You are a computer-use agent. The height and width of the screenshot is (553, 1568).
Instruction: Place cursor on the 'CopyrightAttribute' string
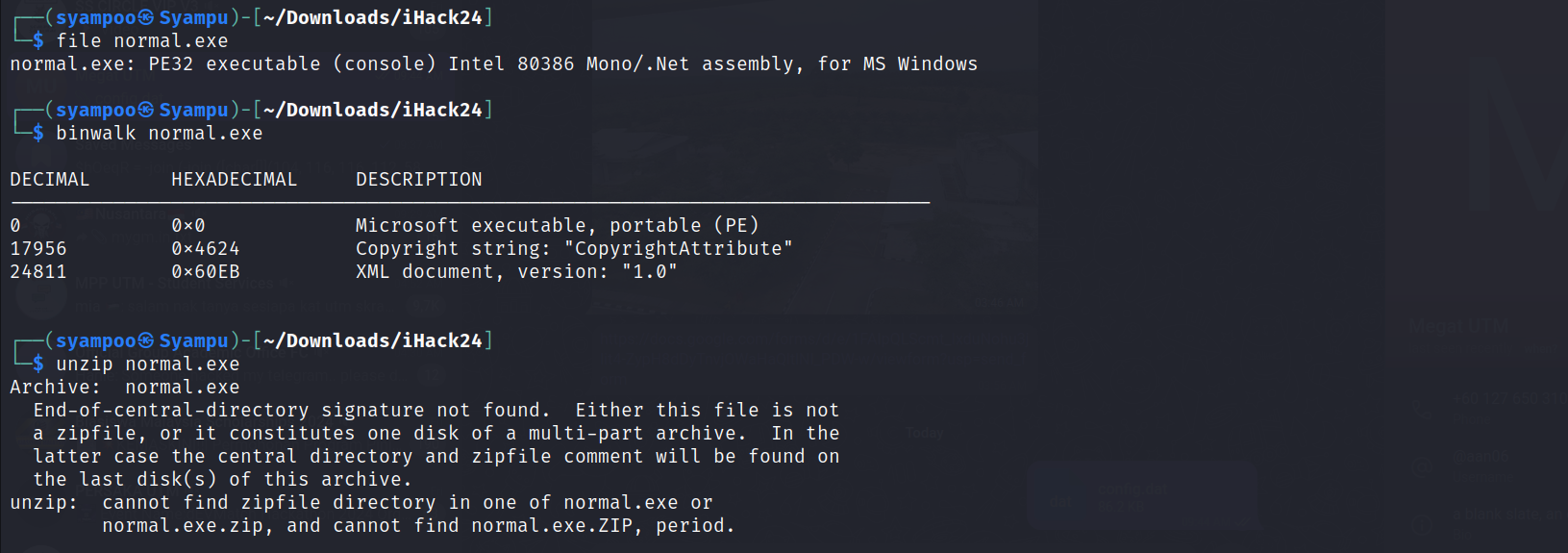click(x=679, y=248)
